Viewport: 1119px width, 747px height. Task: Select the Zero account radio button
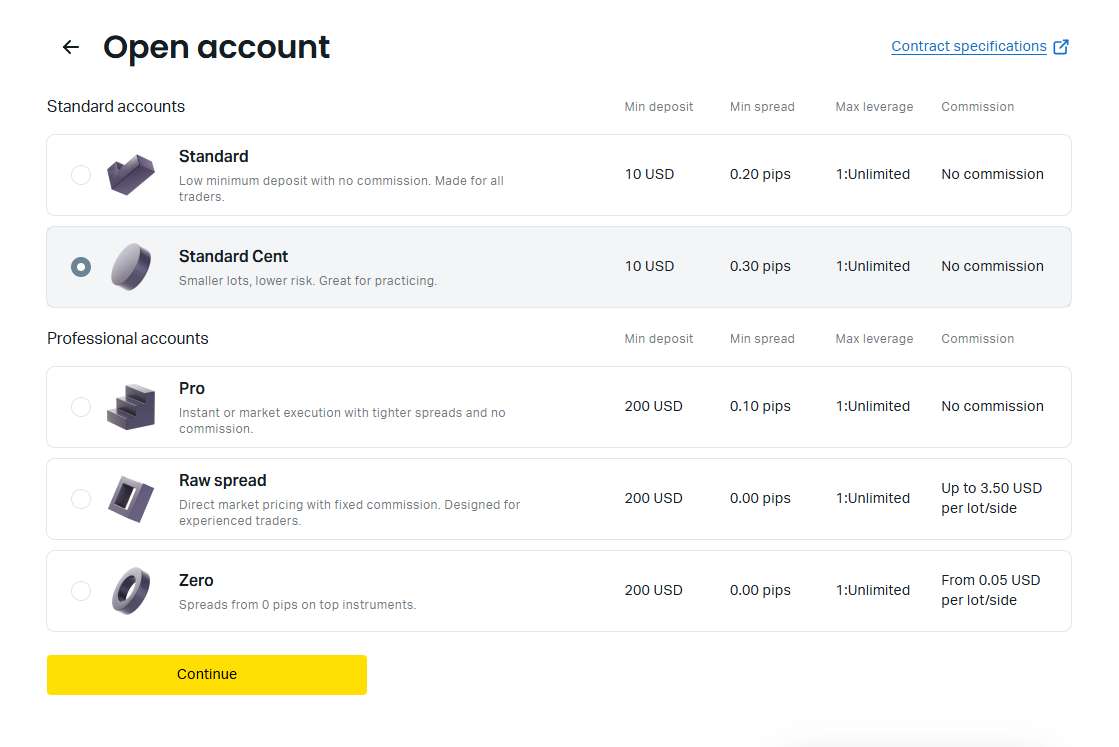pos(81,591)
